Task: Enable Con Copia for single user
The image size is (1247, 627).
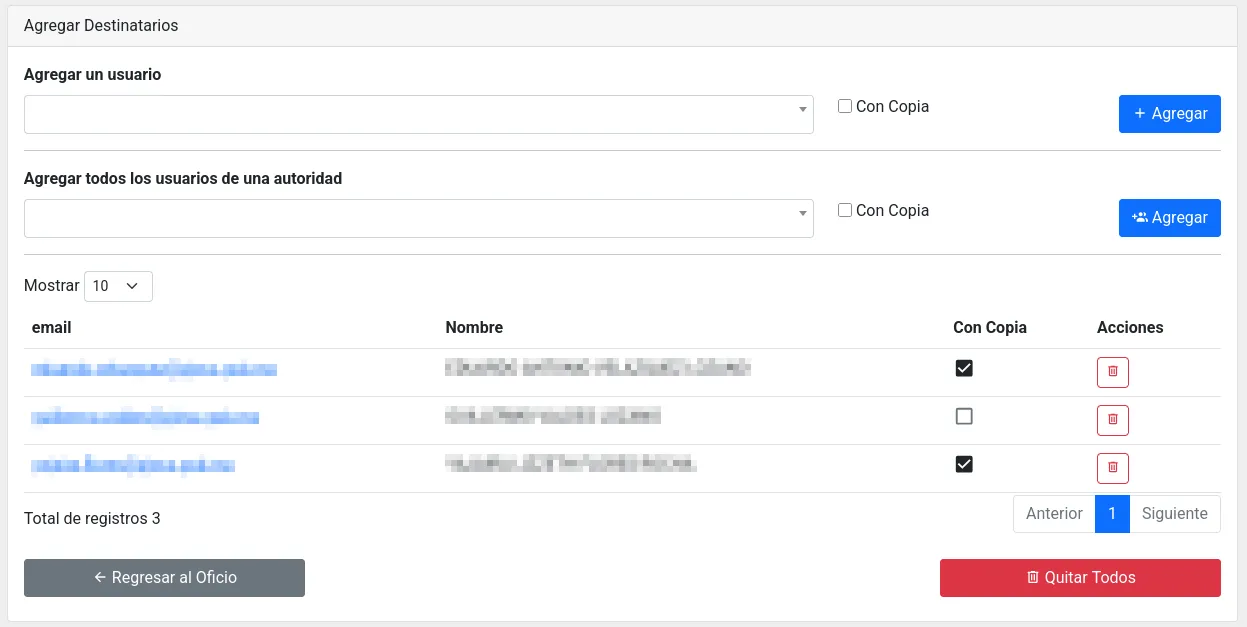Action: pyautogui.click(x=845, y=106)
